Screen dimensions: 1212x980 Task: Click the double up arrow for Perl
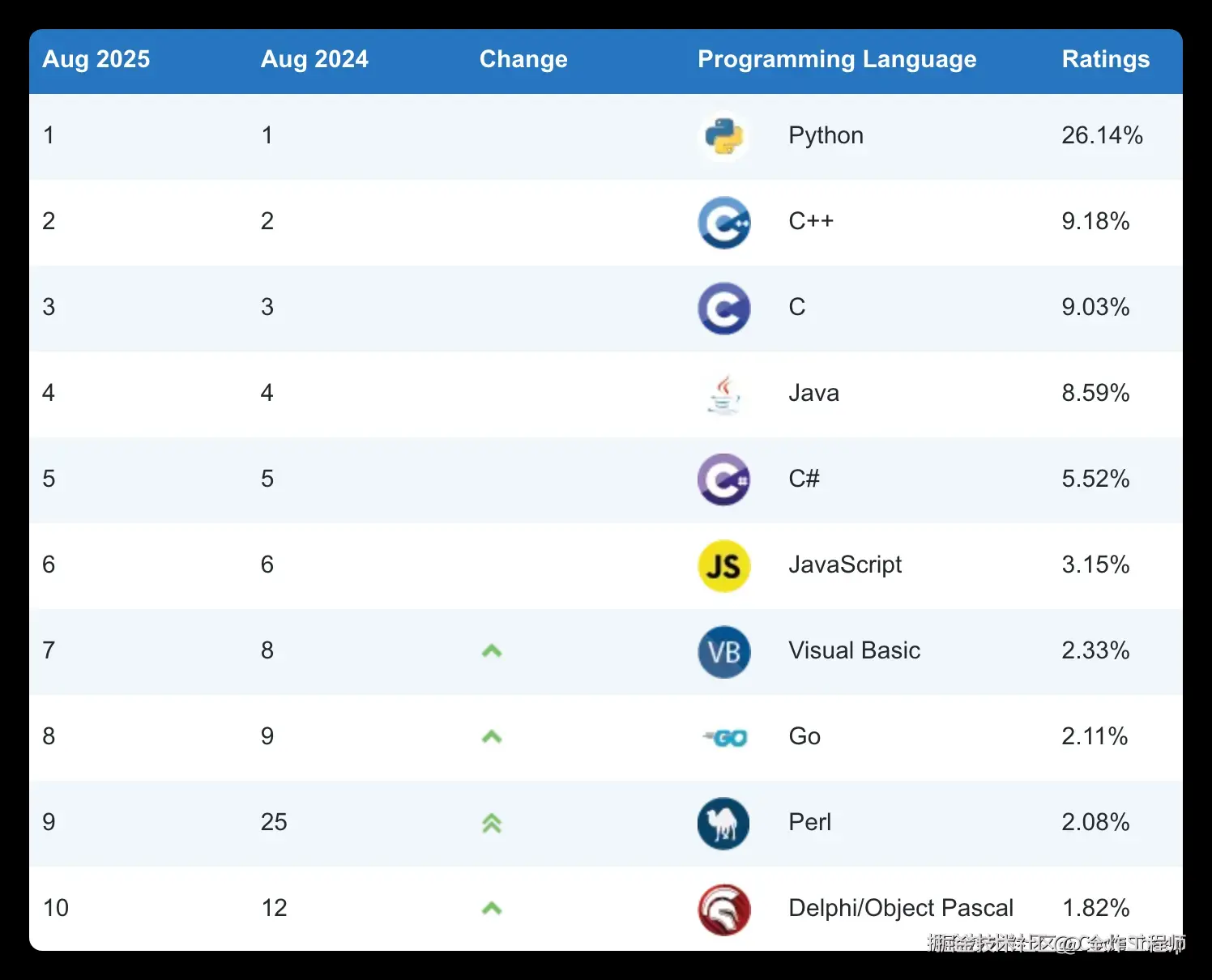pyautogui.click(x=492, y=823)
